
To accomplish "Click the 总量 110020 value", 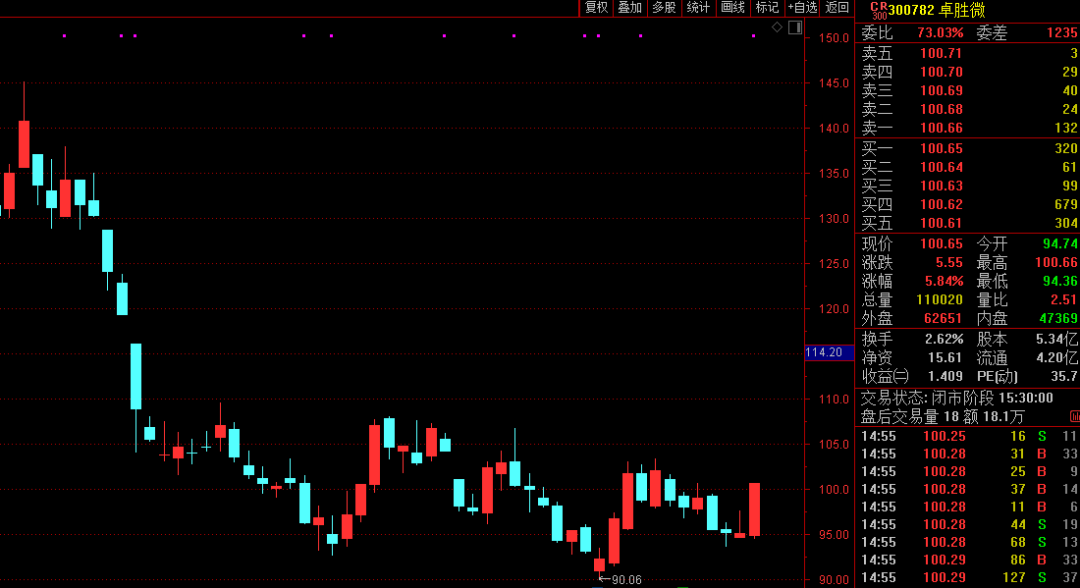I will pyautogui.click(x=939, y=300).
